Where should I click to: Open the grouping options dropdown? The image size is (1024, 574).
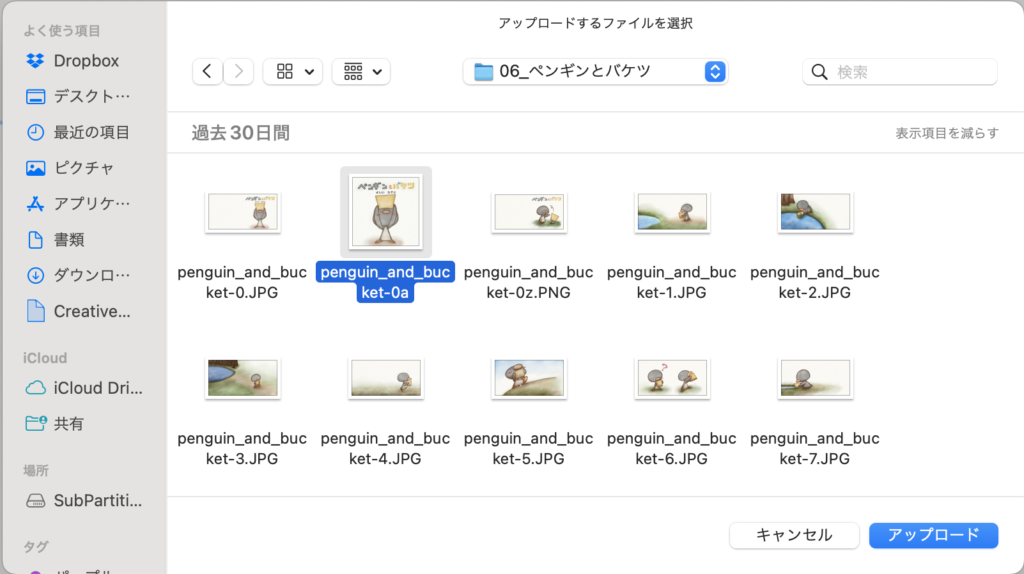(361, 71)
